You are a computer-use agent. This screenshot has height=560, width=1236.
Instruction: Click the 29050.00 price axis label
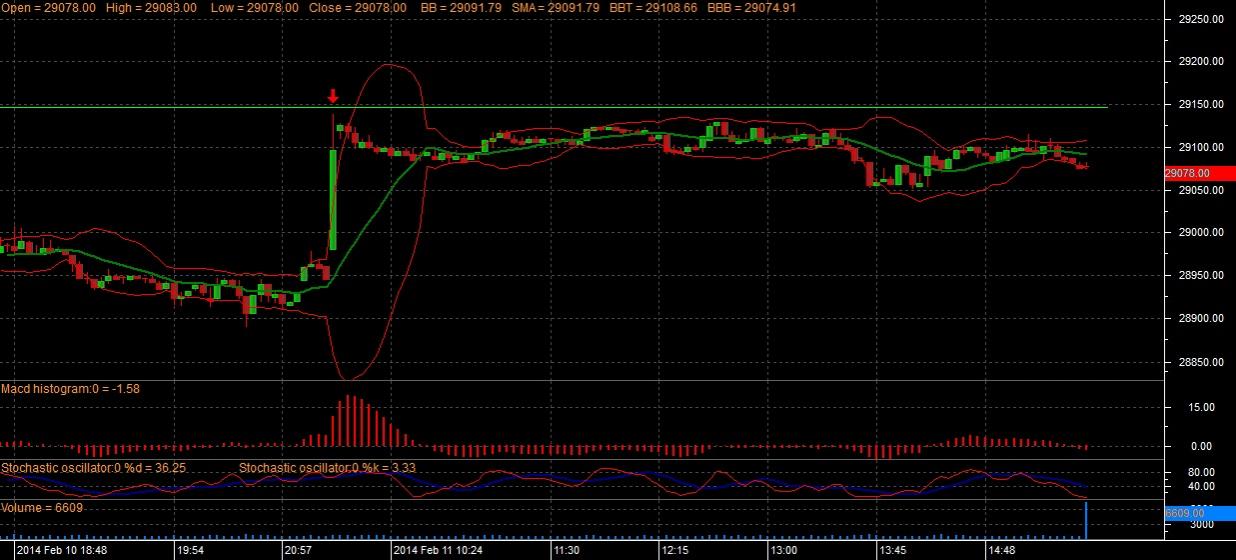[1202, 190]
